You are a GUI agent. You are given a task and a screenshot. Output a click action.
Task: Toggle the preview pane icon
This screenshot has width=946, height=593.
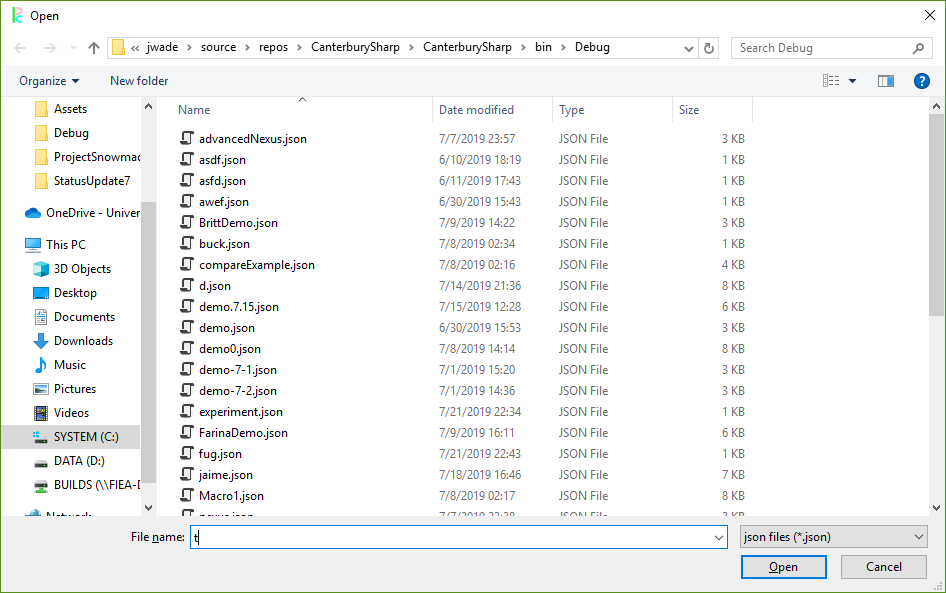point(885,81)
